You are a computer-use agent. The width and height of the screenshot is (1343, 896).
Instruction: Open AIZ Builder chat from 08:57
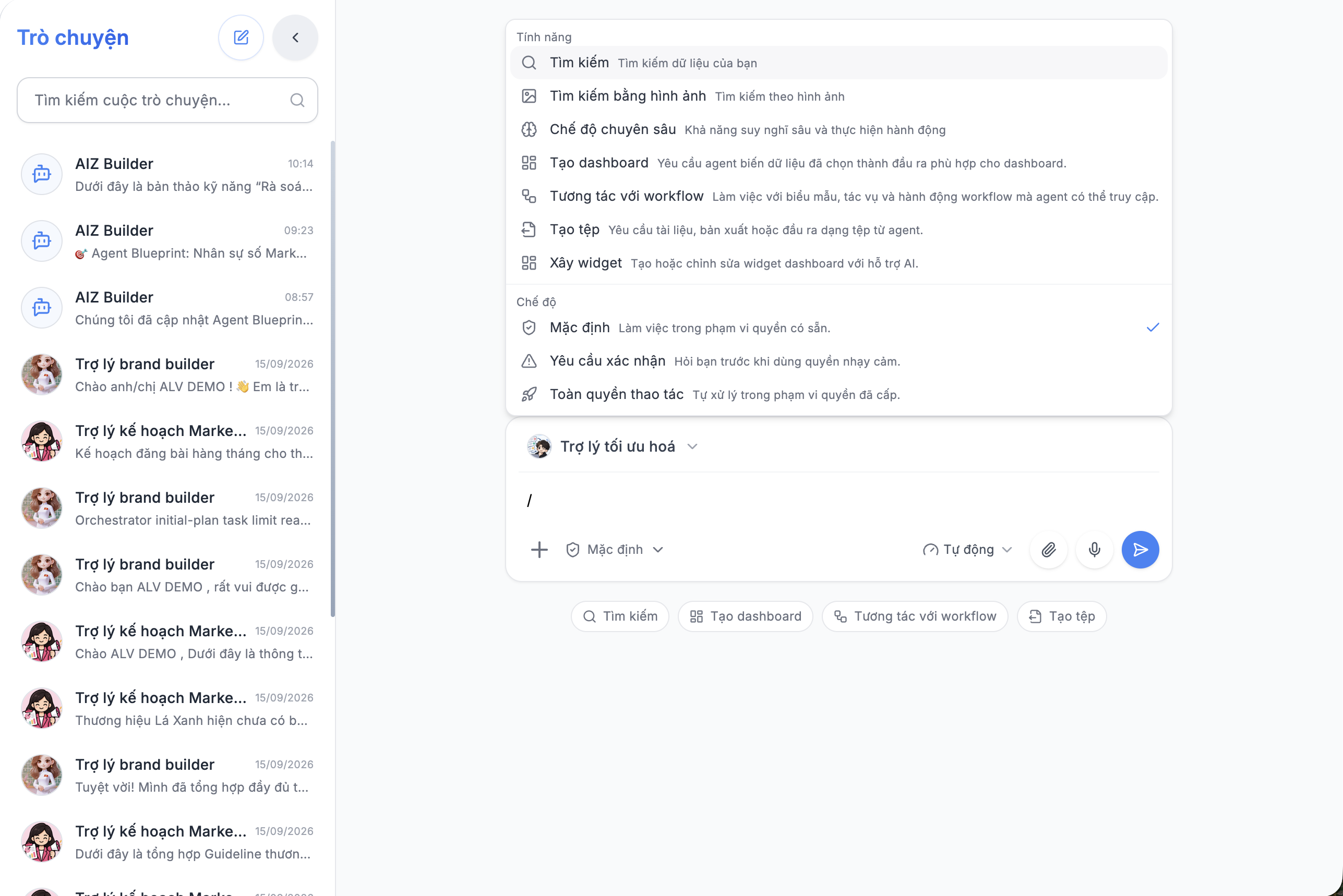[167, 308]
